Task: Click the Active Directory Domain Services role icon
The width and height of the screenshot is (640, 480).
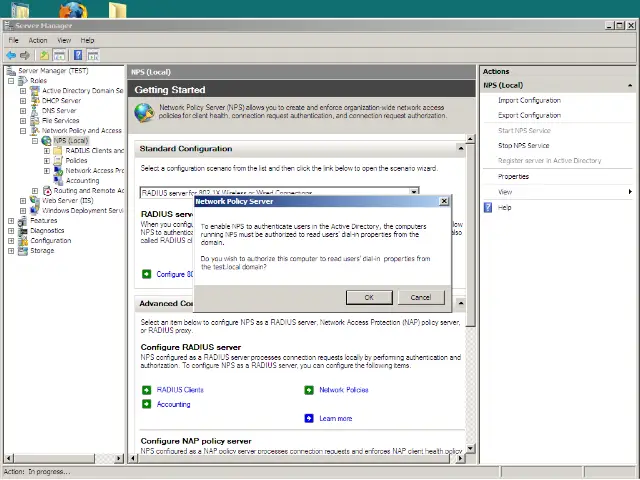Action: pos(35,91)
